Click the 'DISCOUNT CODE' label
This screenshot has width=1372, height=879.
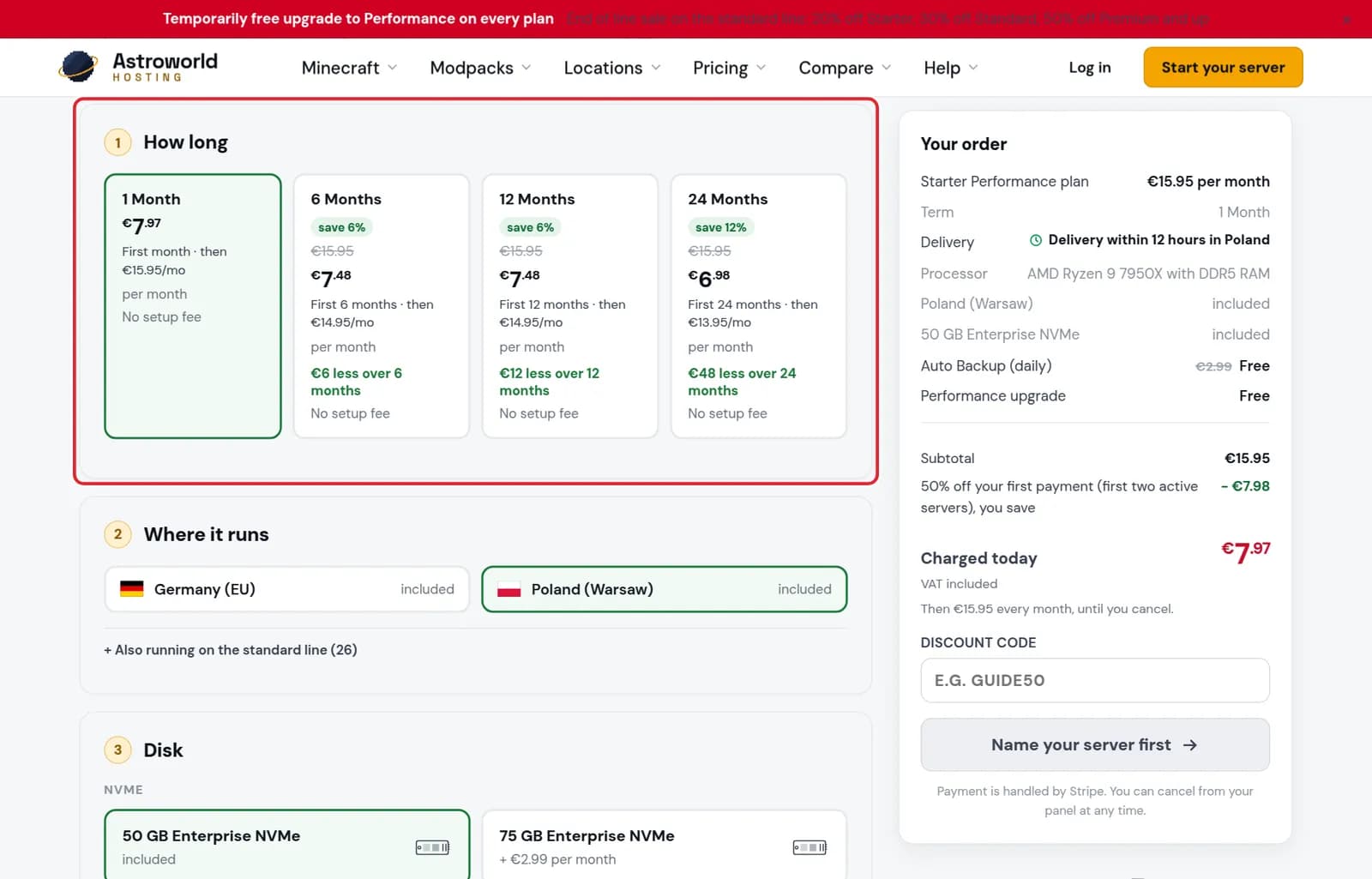pos(978,643)
